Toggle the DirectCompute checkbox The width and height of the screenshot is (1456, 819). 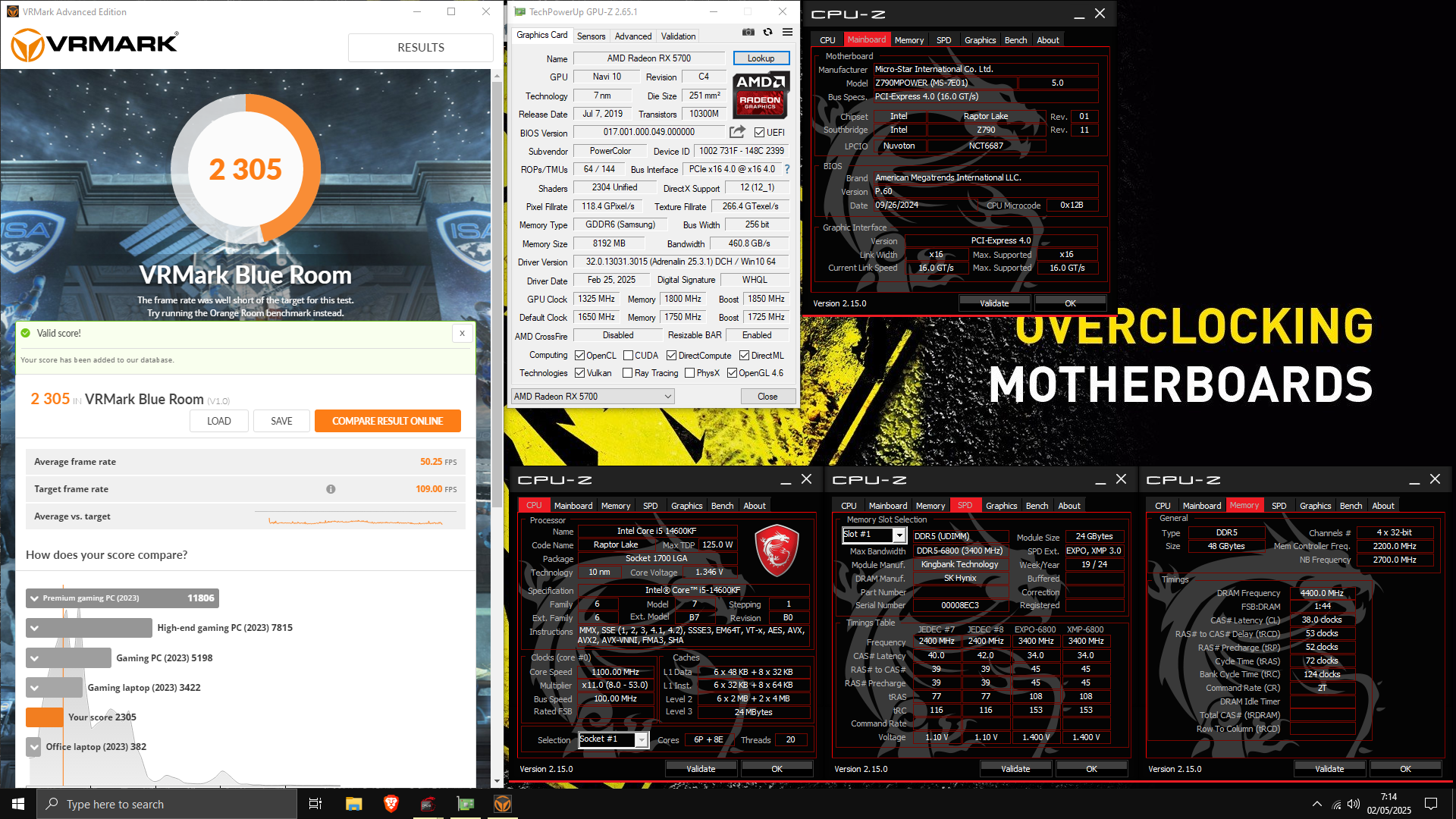(671, 356)
